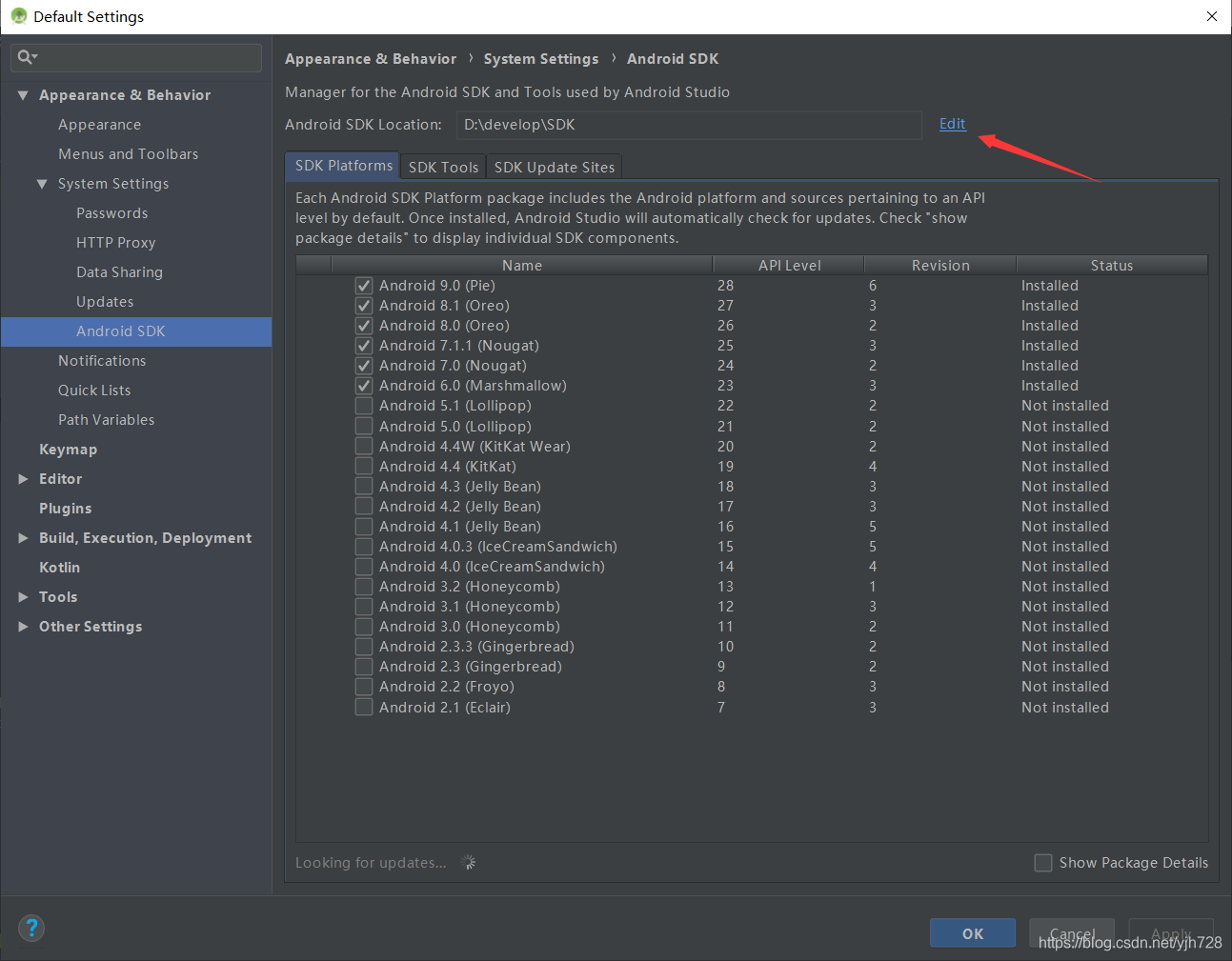This screenshot has height=961, width=1232.
Task: Select Data Sharing settings
Action: (x=119, y=272)
